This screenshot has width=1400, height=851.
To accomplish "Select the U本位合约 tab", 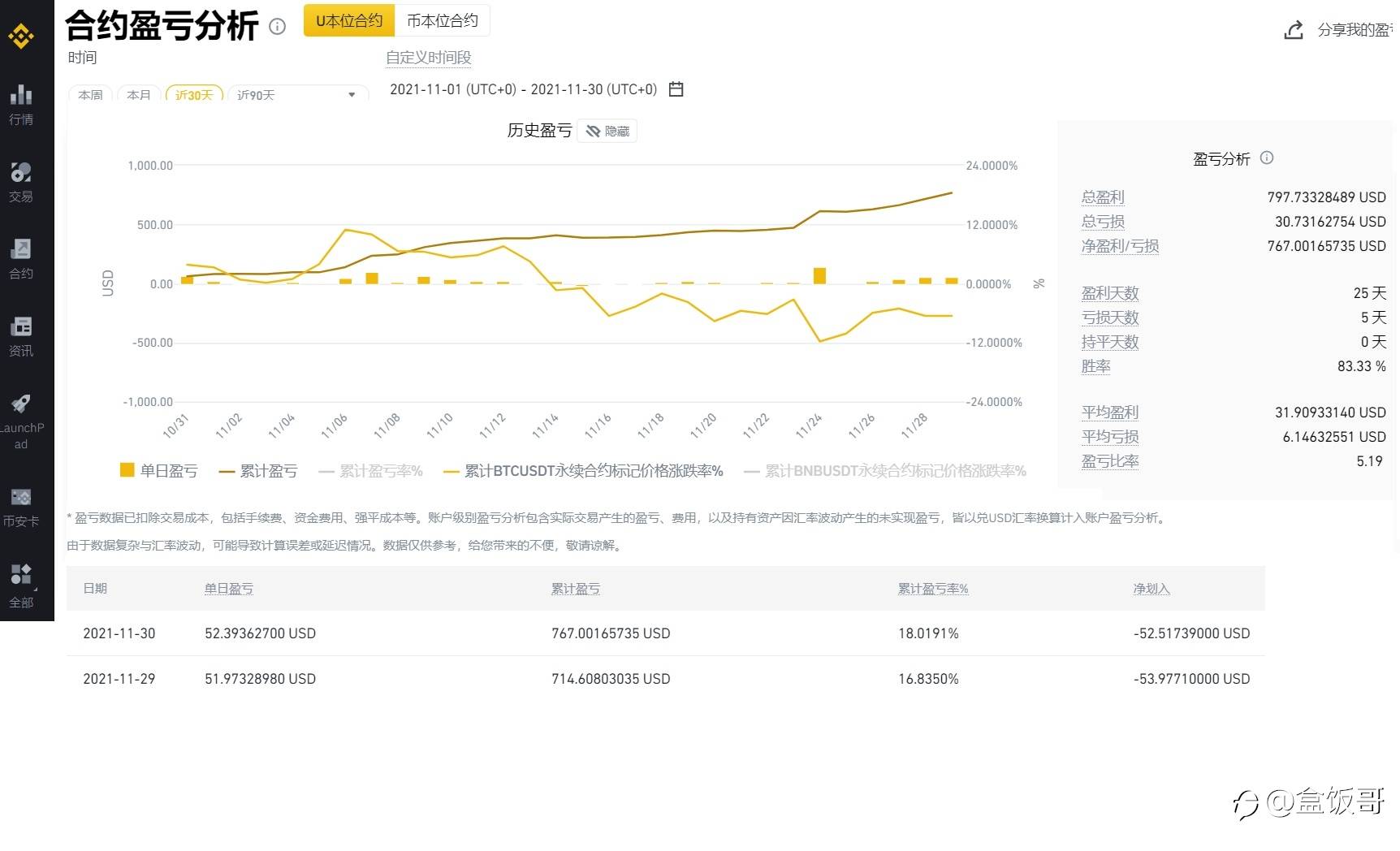I will (349, 21).
